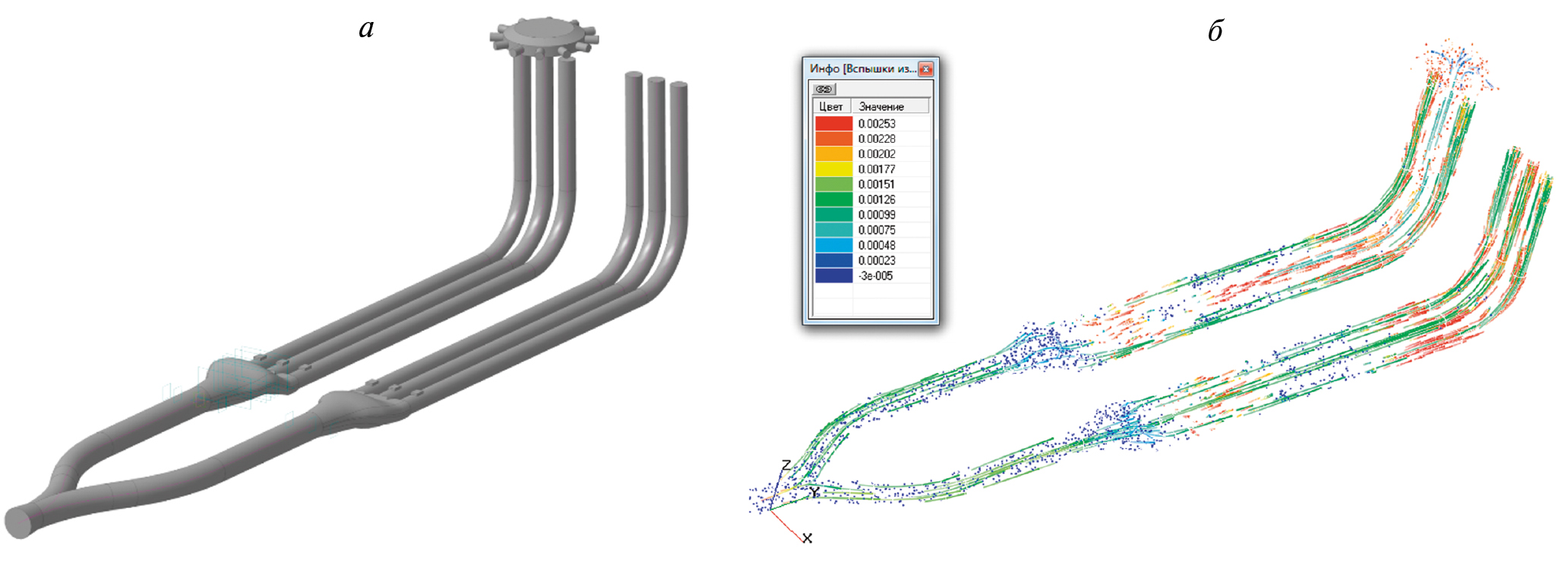Select the value 0.00202
The image size is (1568, 571).
coord(877,154)
